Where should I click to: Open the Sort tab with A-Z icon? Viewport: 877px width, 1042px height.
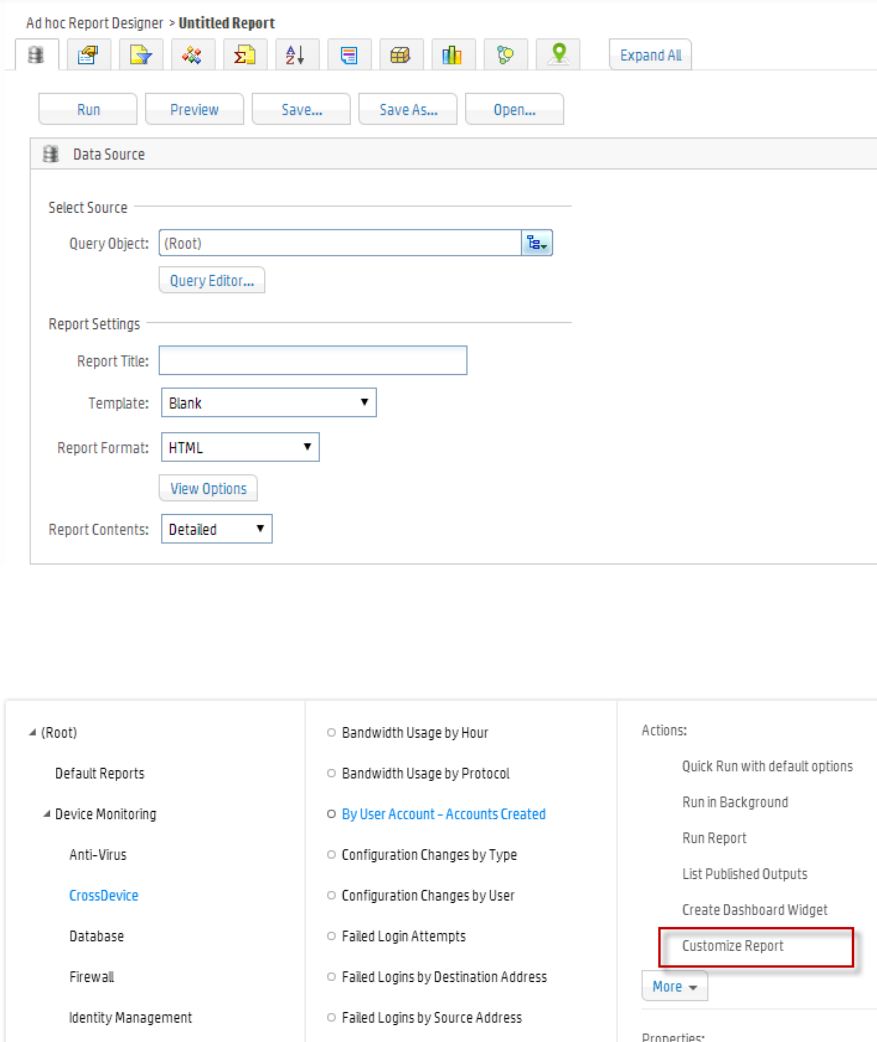pos(296,55)
